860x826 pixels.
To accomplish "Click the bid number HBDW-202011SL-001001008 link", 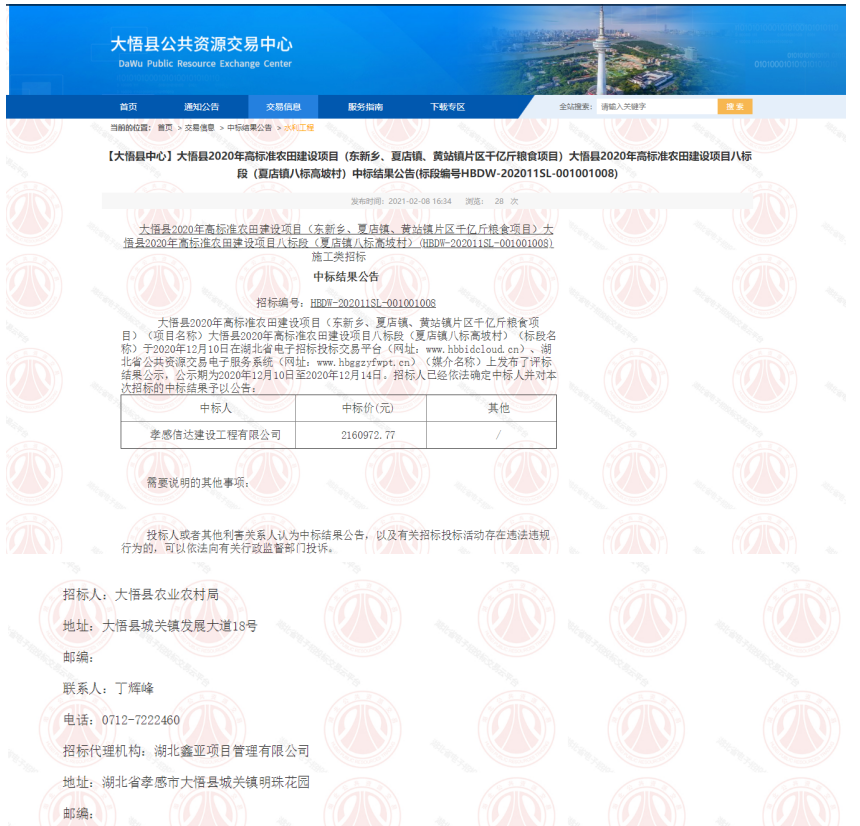I will pyautogui.click(x=372, y=302).
